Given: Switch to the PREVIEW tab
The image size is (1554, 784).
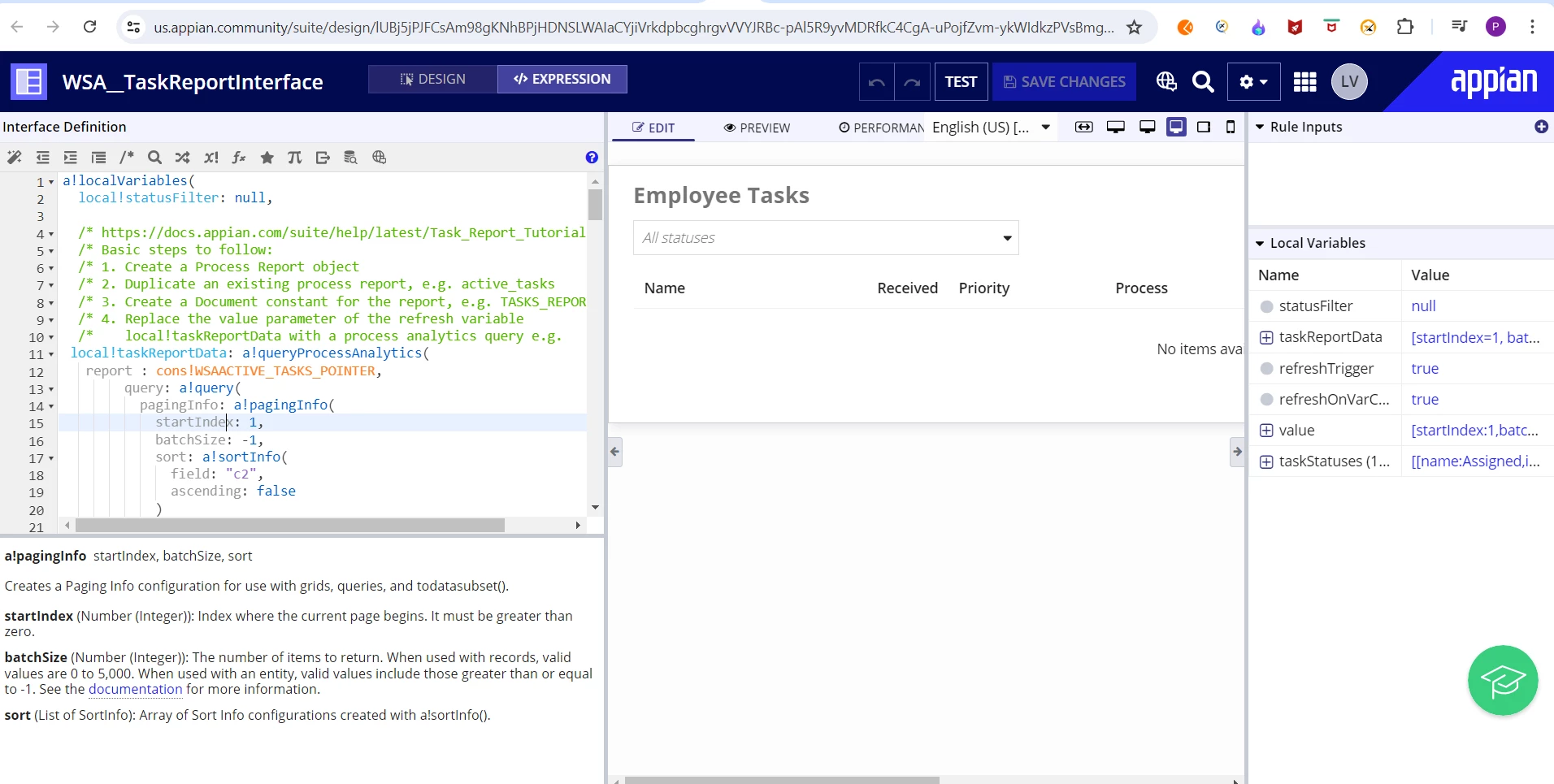Looking at the screenshot, I should [x=757, y=128].
